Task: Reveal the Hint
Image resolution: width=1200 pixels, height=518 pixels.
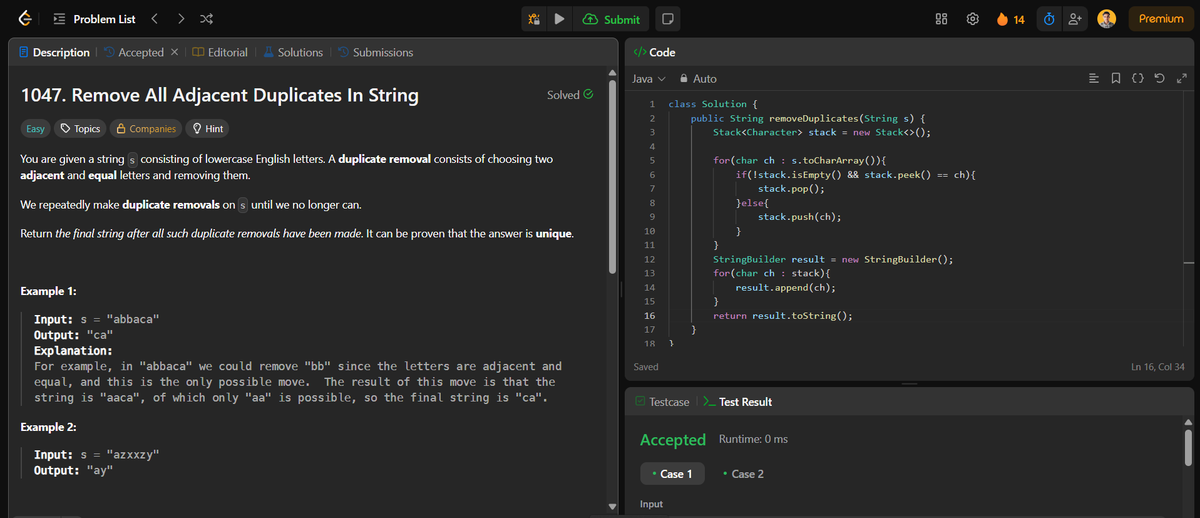Action: 207,128
